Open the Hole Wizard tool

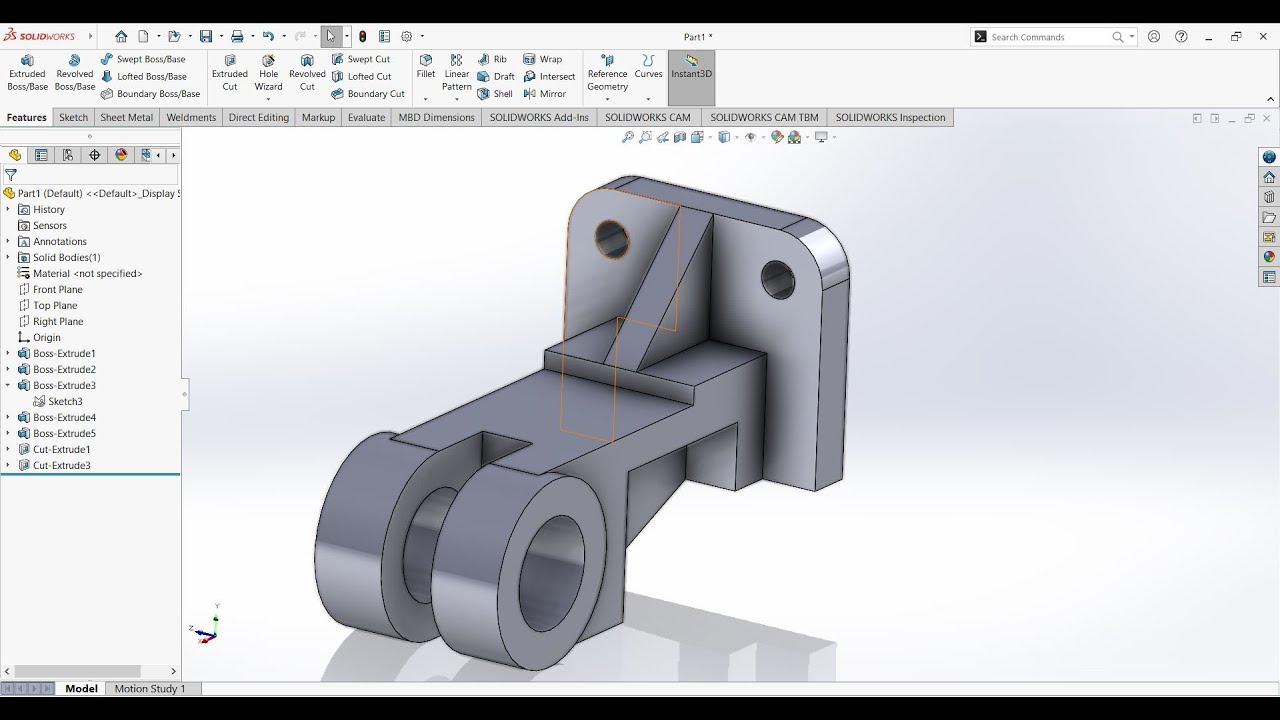point(268,73)
